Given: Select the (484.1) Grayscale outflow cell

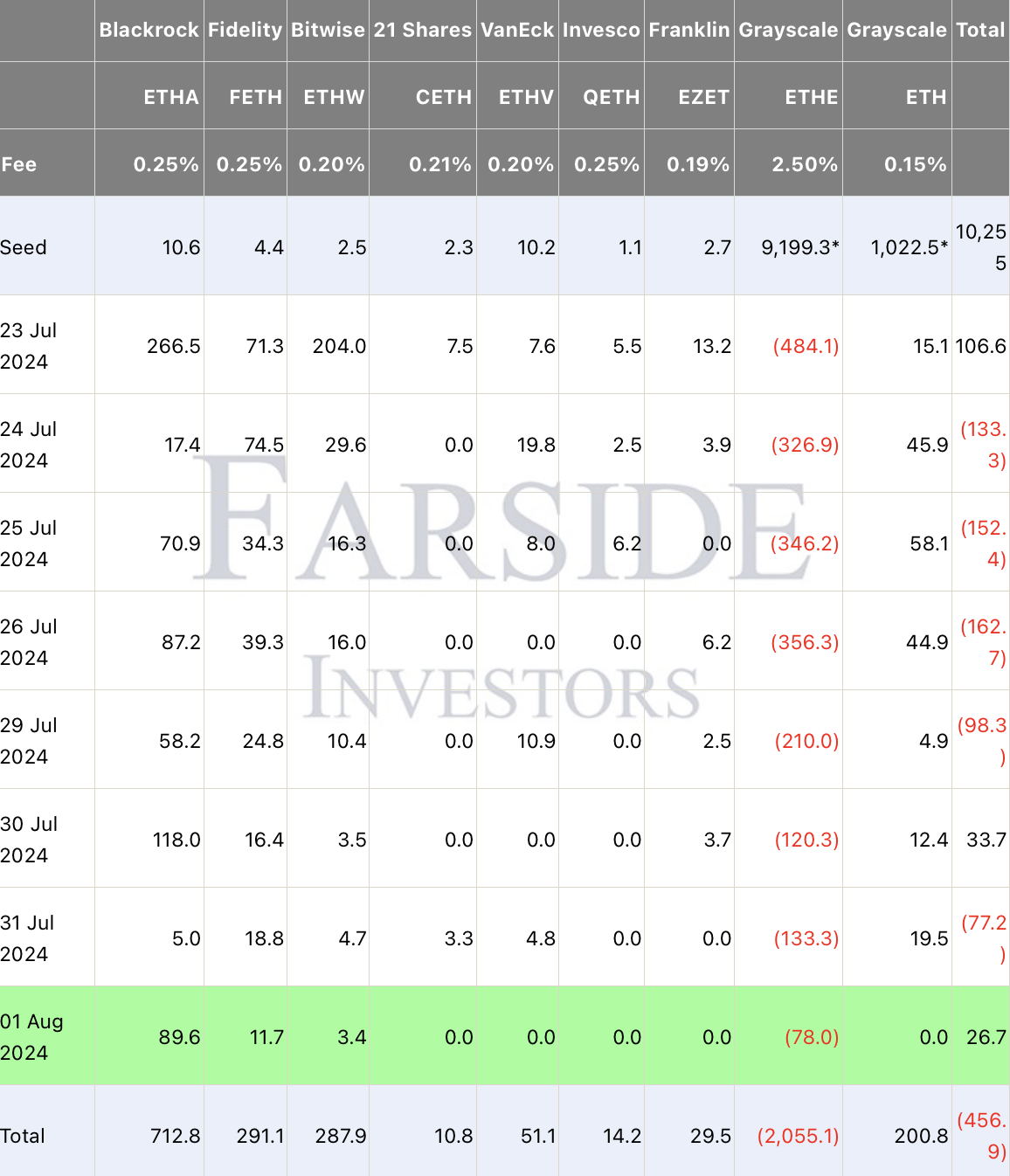Looking at the screenshot, I should click(x=806, y=346).
